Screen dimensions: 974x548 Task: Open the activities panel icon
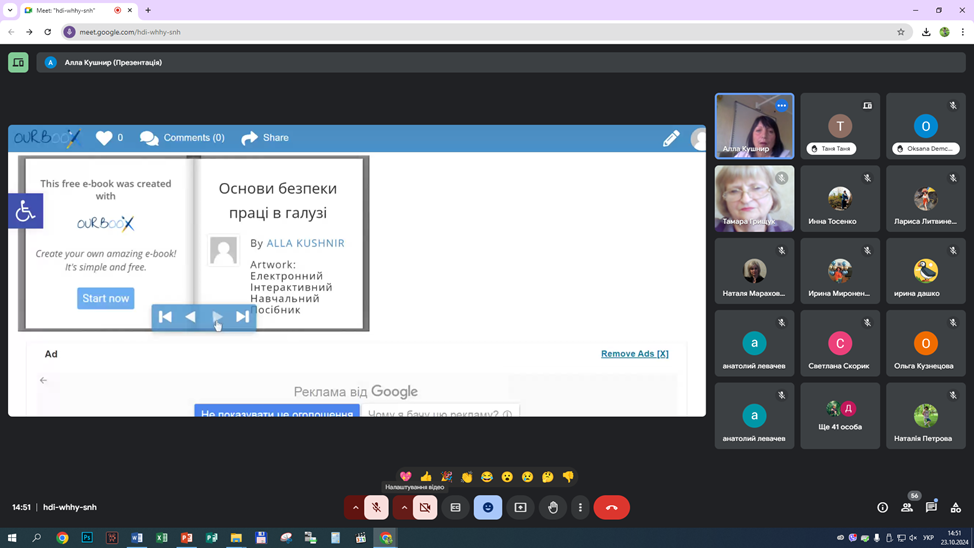(x=955, y=508)
